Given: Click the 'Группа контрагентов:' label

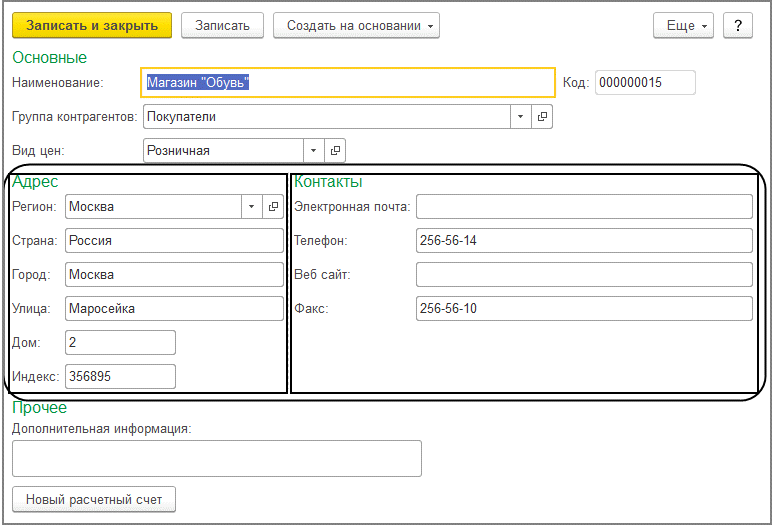Looking at the screenshot, I should coord(75,117).
